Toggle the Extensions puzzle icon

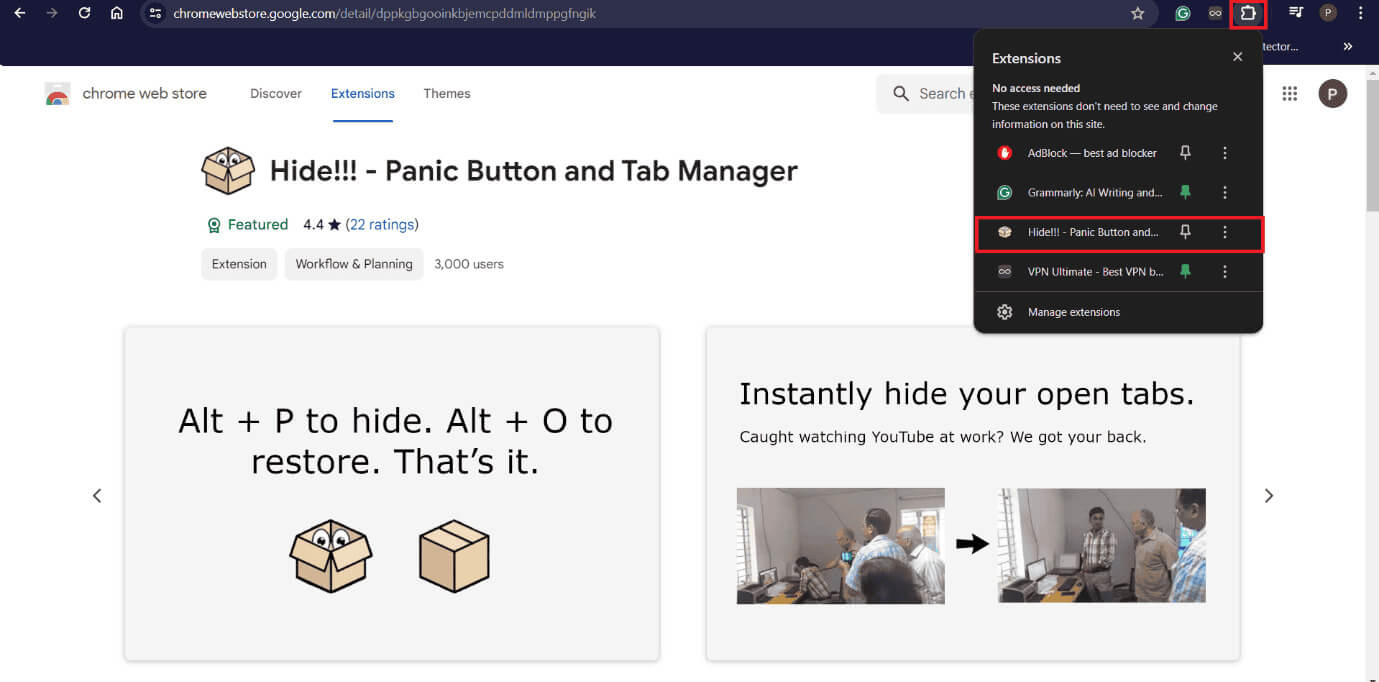click(1248, 14)
